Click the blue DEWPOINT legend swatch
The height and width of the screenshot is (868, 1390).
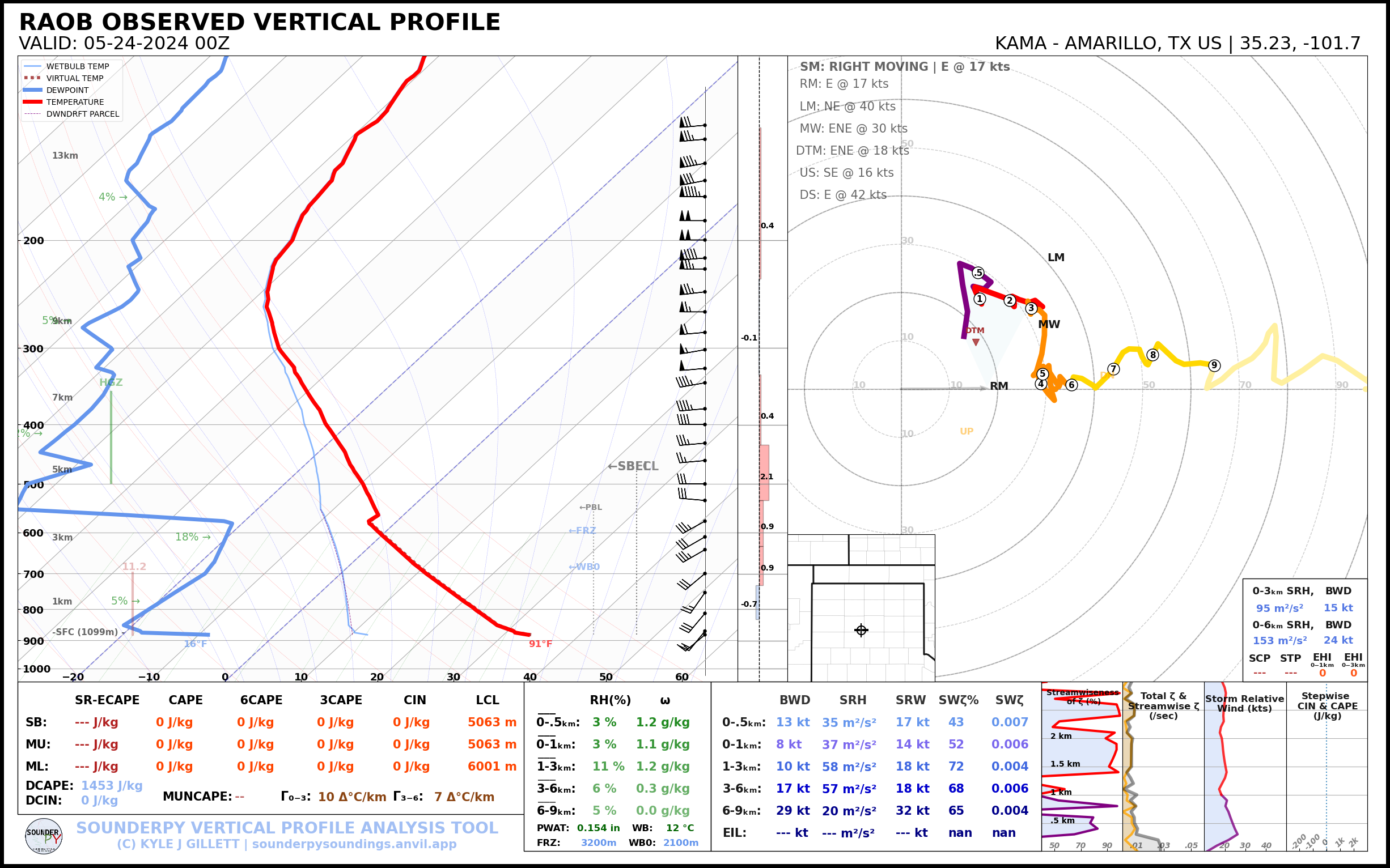click(32, 90)
